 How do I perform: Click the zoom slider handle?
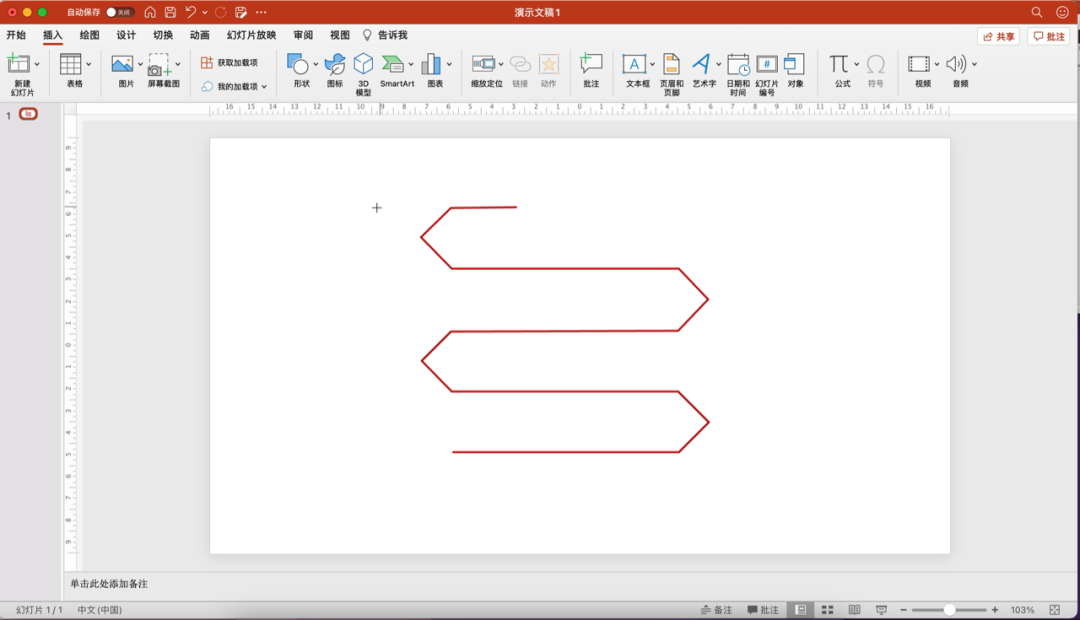click(x=950, y=610)
